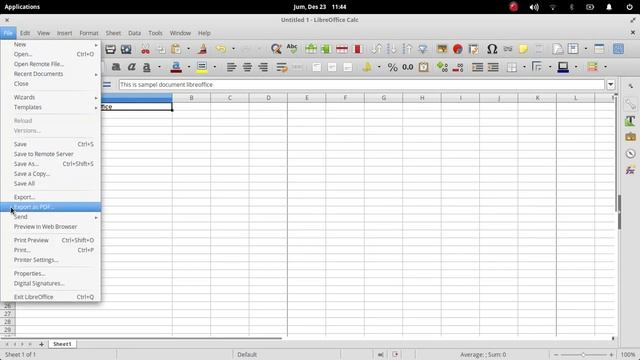Screen dimensions: 640x360
Task: Add a new sheet with plus button
Action: [41, 344]
